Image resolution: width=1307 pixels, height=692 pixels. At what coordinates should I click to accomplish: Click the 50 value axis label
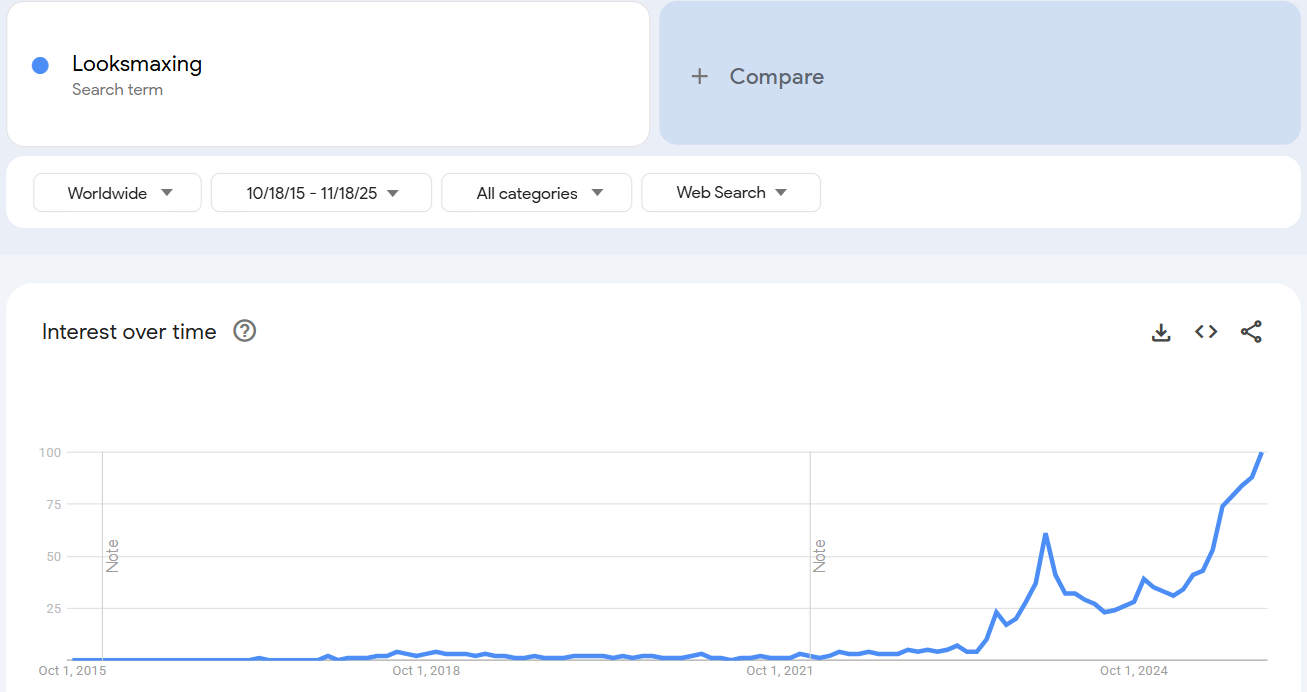point(50,556)
